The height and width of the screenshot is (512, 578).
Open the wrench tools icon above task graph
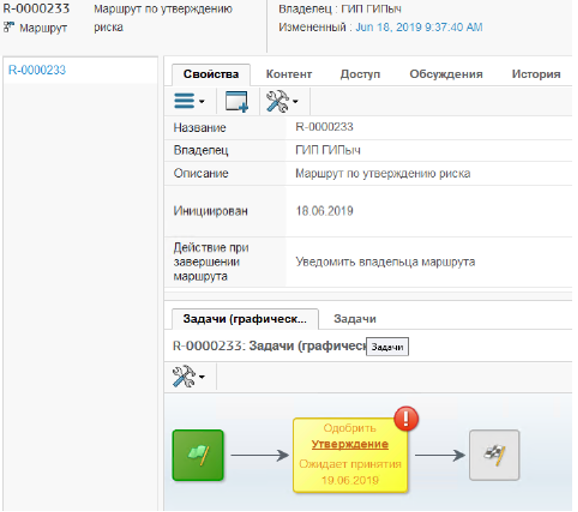pyautogui.click(x=184, y=377)
